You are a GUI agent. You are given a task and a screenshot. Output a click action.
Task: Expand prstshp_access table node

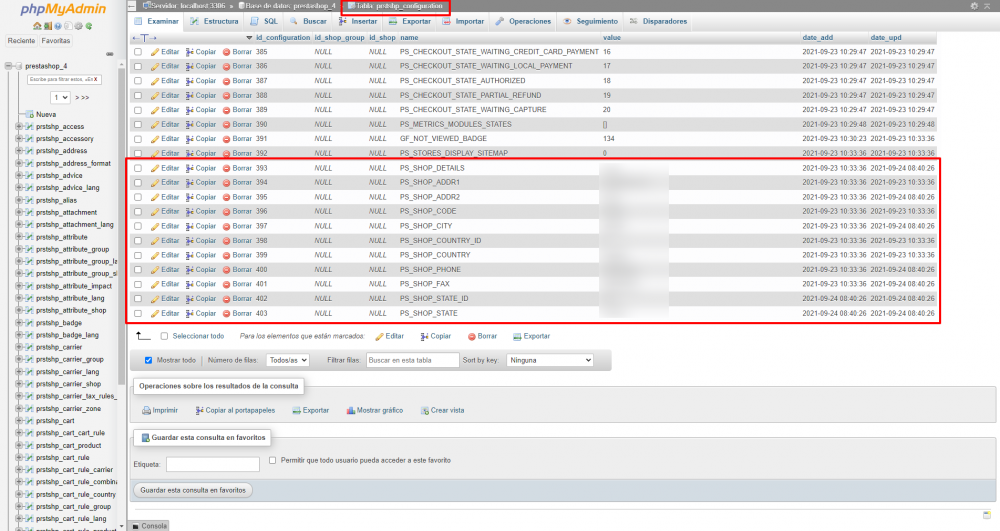point(18,127)
